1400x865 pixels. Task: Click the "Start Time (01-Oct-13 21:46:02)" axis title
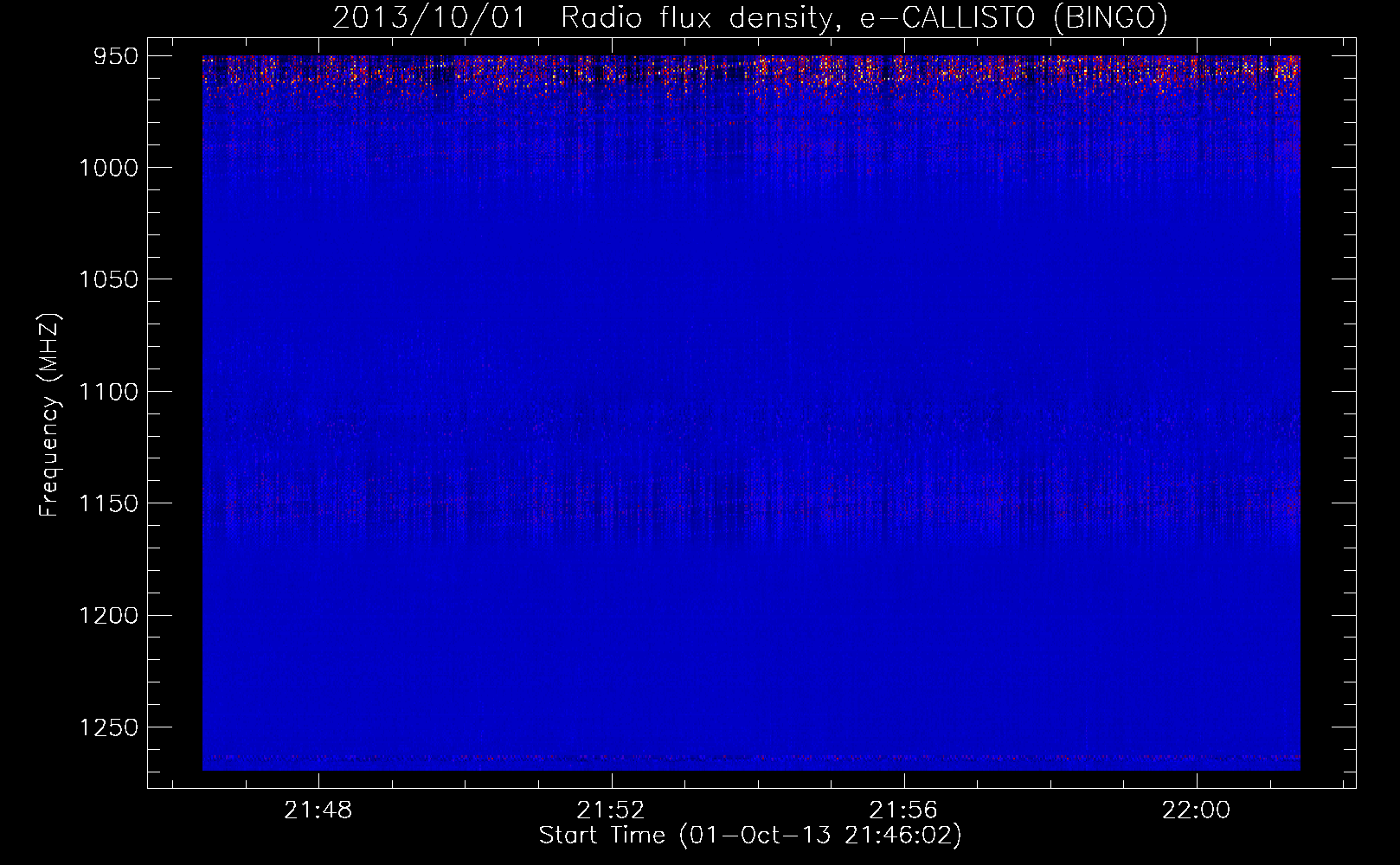(x=750, y=836)
